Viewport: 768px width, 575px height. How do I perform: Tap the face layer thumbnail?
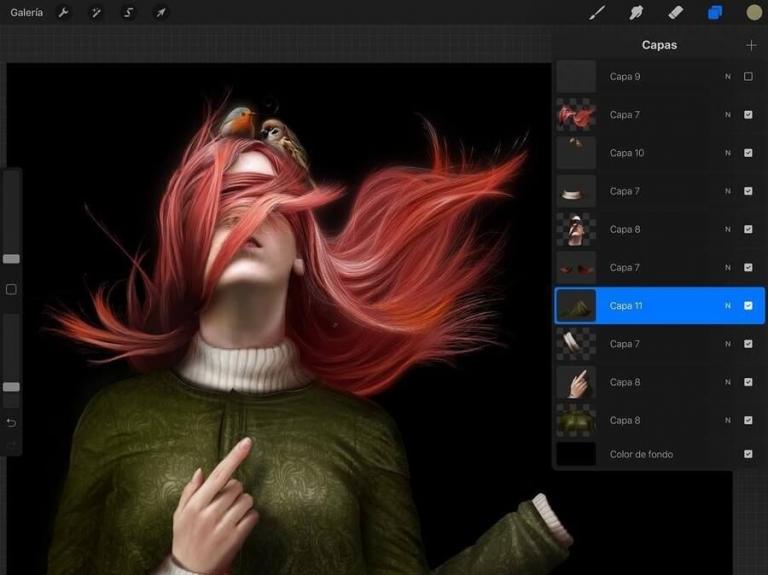(x=576, y=229)
